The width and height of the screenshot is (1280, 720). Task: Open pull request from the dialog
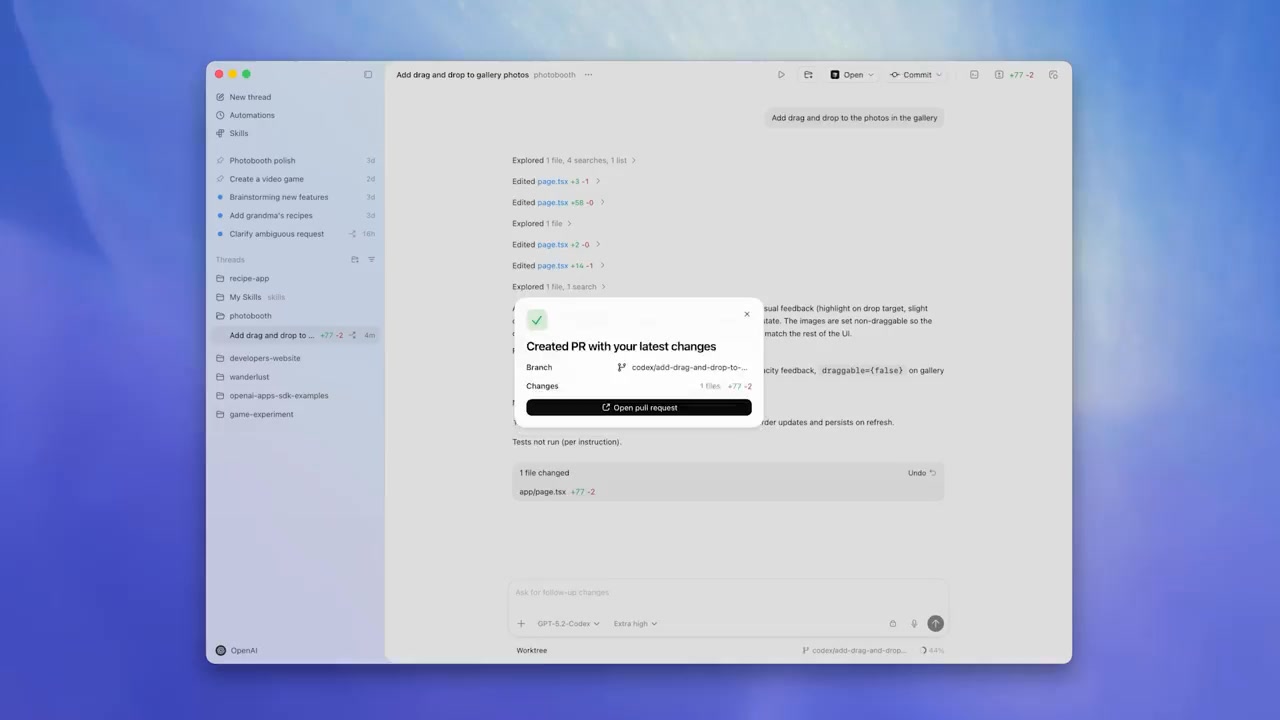pos(639,408)
